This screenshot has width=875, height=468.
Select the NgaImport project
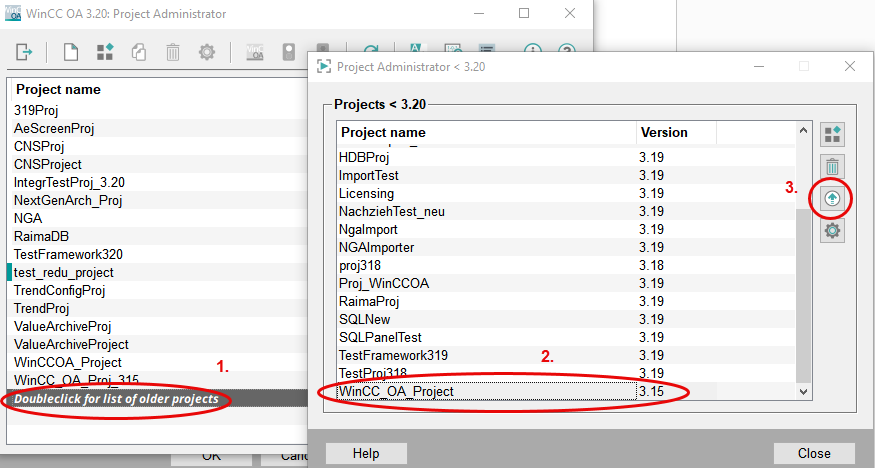[566, 229]
